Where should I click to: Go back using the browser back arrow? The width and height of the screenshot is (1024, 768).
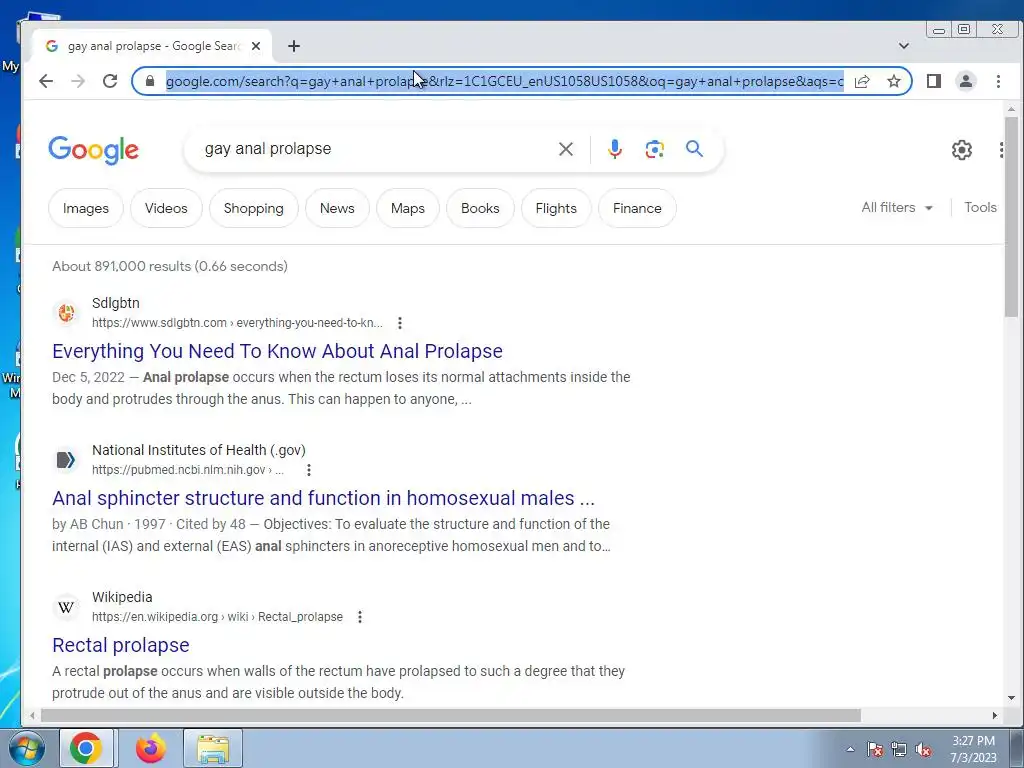[x=46, y=81]
